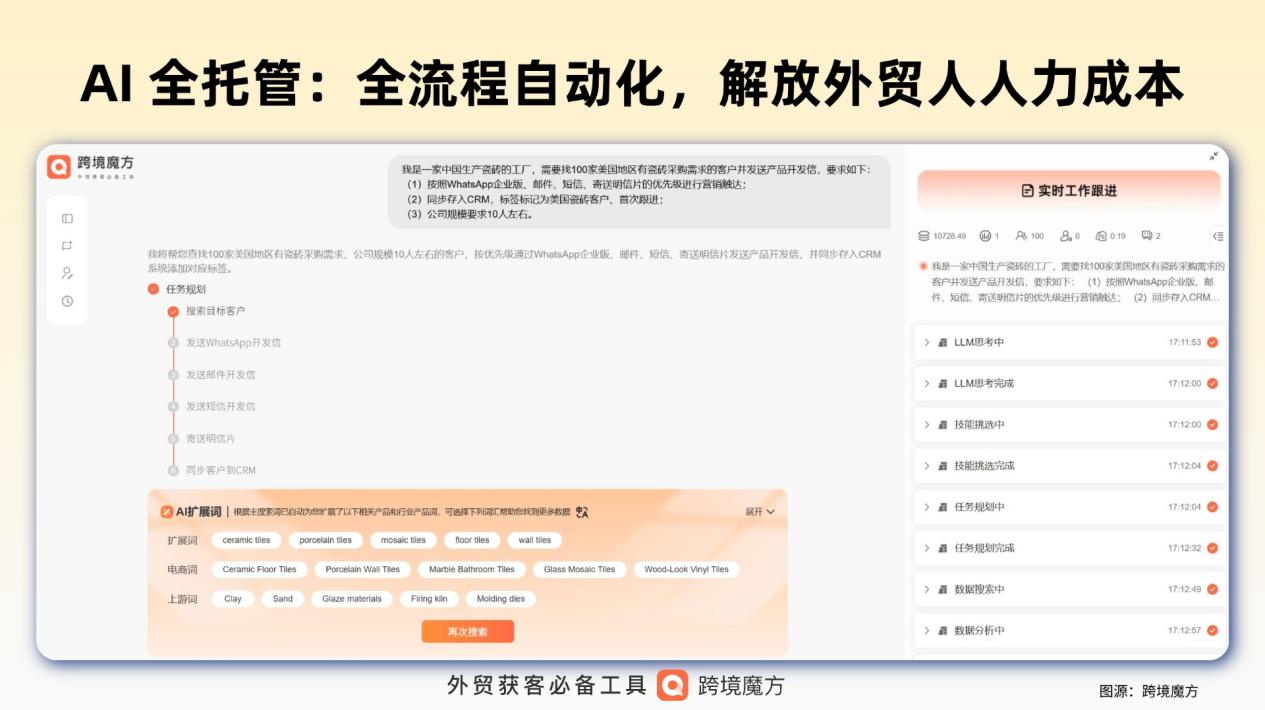The width and height of the screenshot is (1265, 710).
Task: Click the 跨境魔方 logo in the bottom banner
Action: tap(721, 685)
